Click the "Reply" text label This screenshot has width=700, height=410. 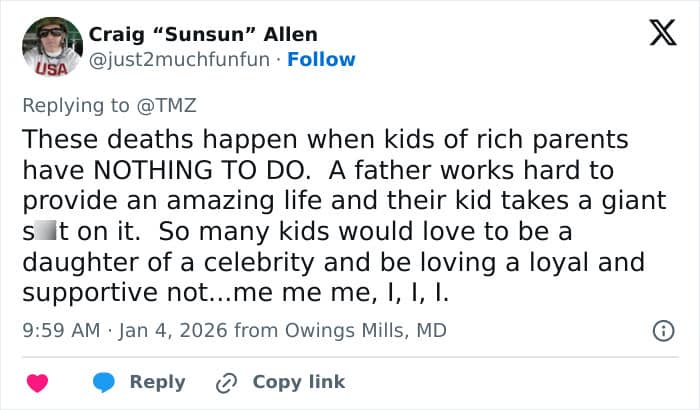tap(158, 382)
